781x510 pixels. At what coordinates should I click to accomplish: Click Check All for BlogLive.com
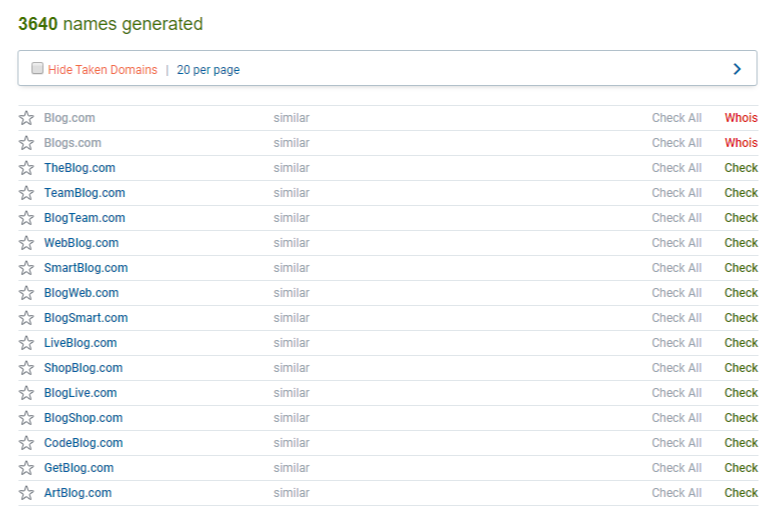677,393
